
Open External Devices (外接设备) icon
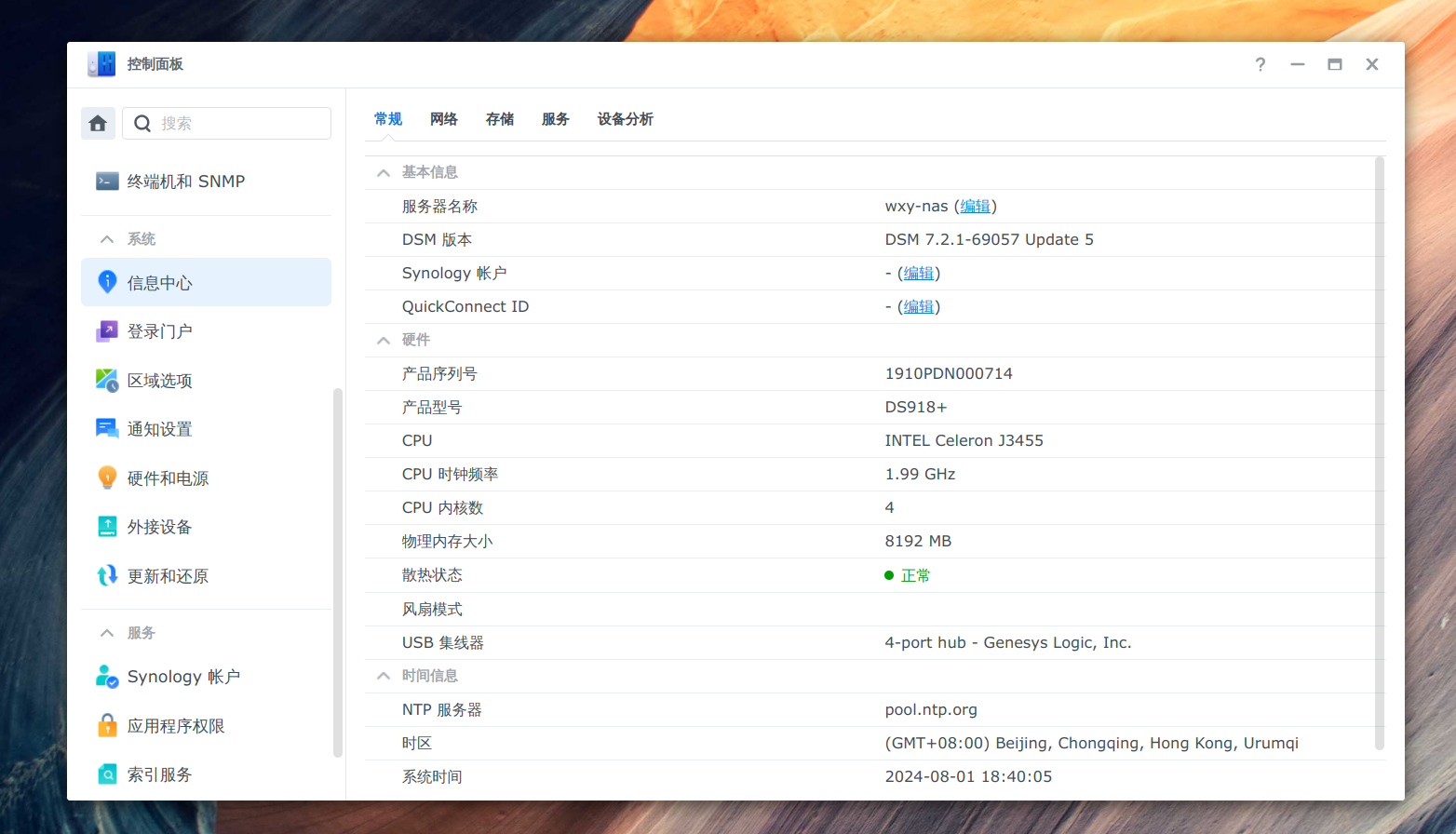pyautogui.click(x=107, y=527)
